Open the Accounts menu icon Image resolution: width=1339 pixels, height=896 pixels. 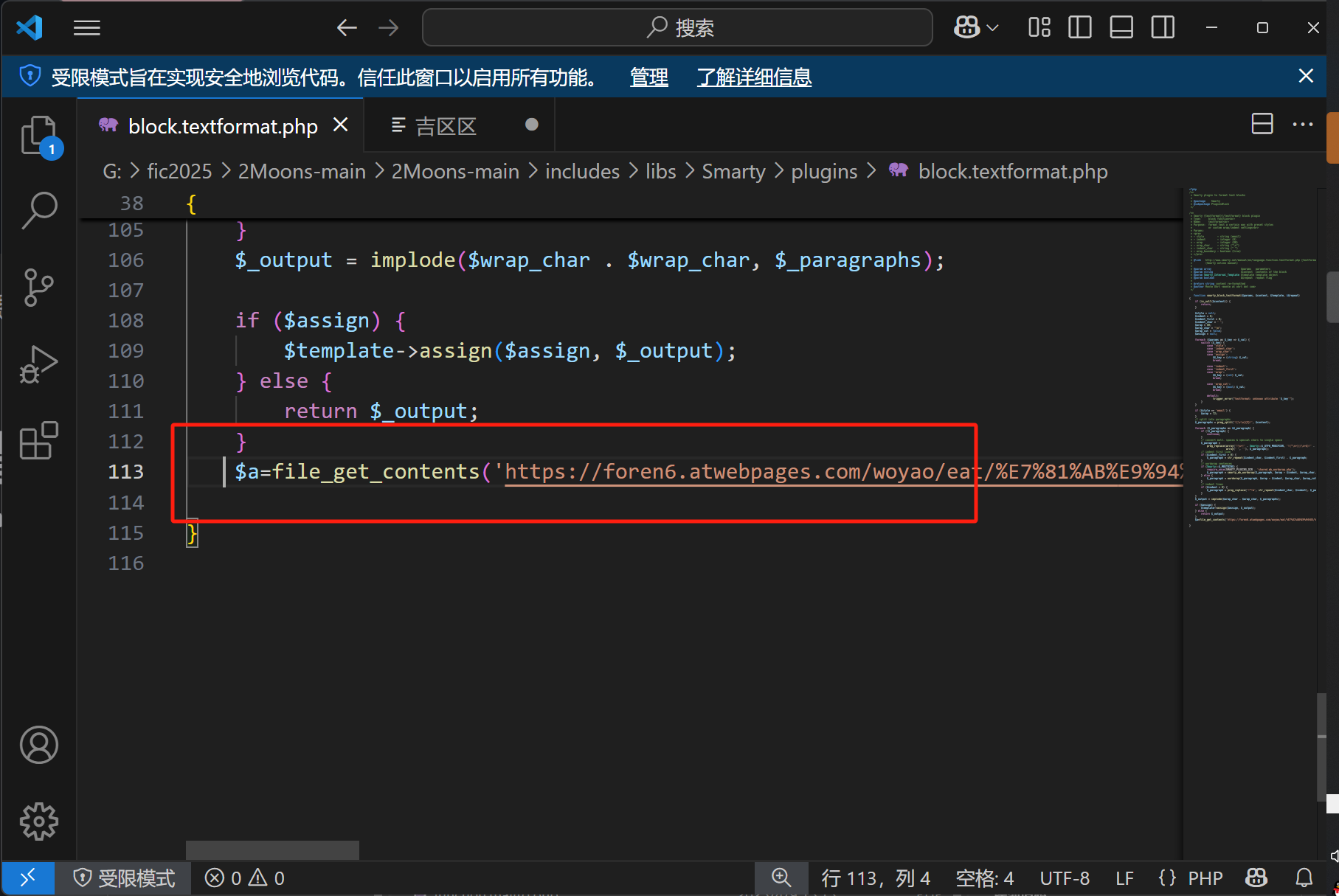(39, 745)
